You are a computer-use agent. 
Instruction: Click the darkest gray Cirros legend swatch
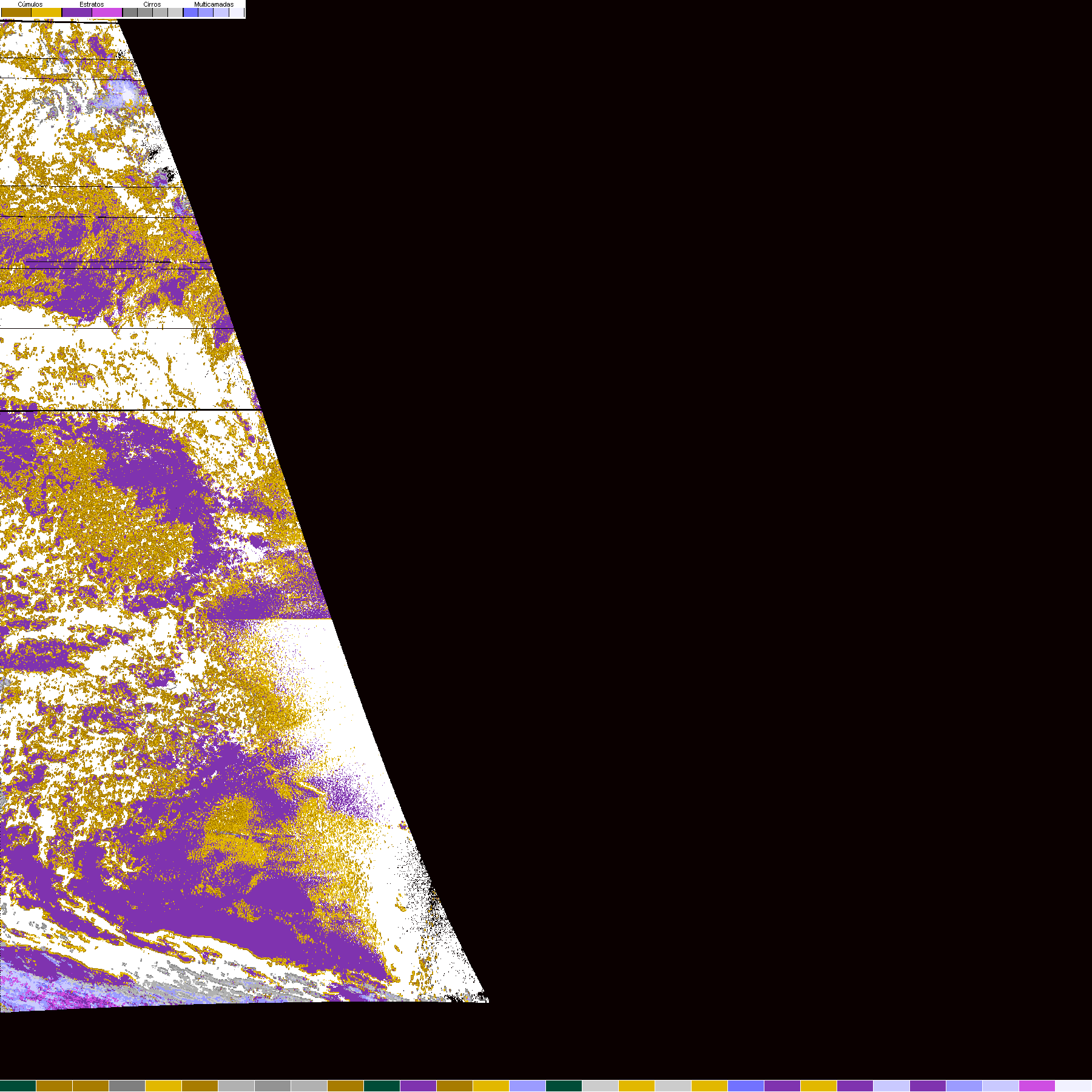130,13
